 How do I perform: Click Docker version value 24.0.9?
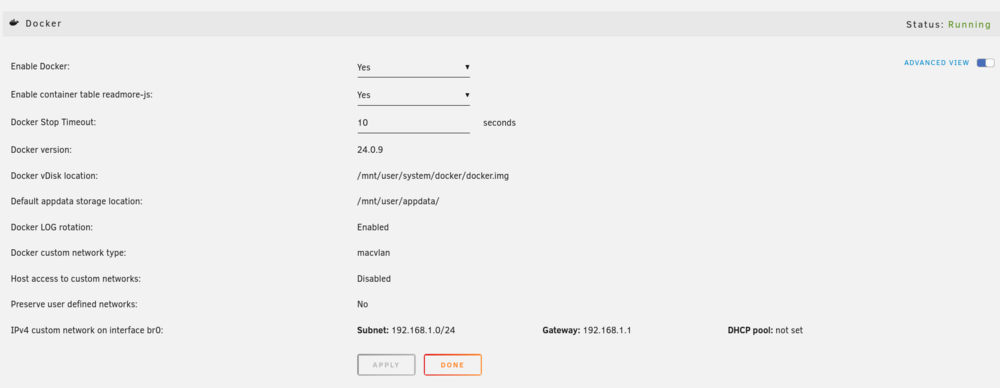coord(370,149)
